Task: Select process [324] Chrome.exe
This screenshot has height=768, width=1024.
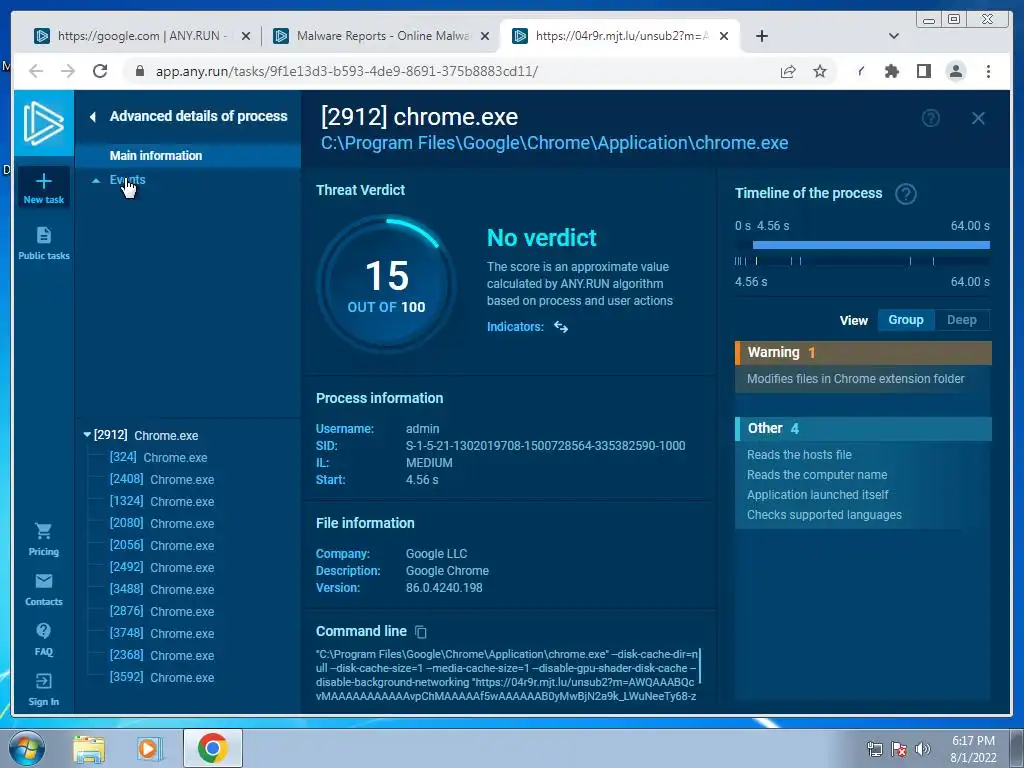Action: click(159, 457)
